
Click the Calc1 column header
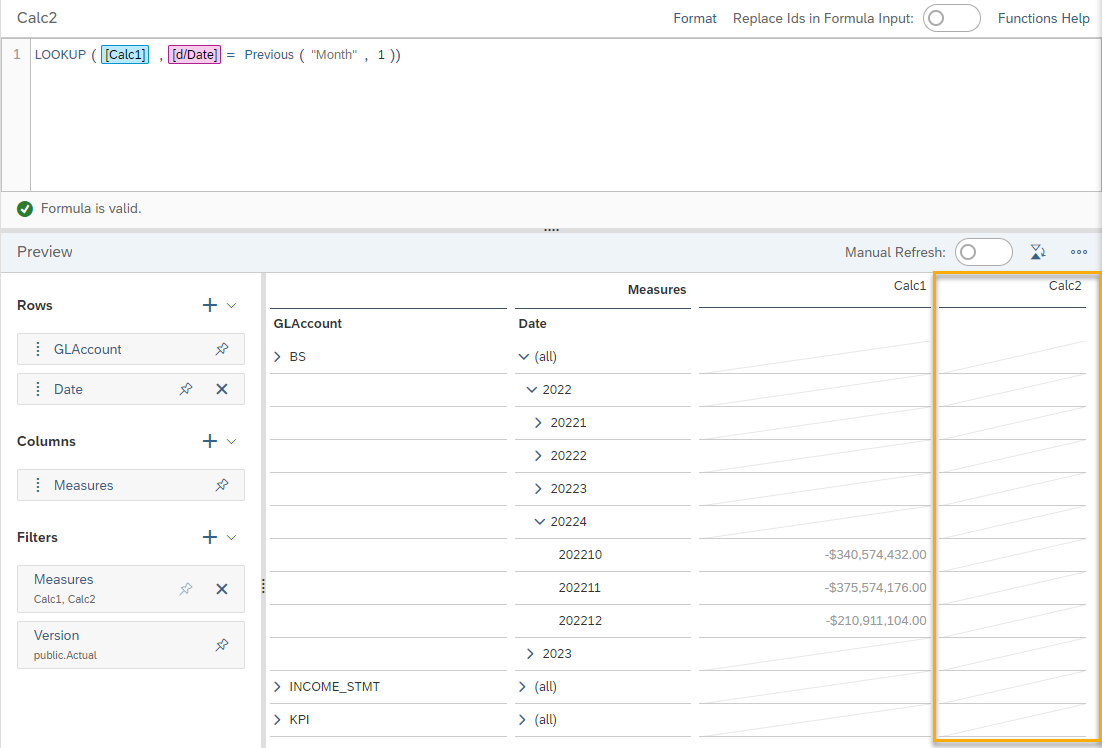(910, 286)
